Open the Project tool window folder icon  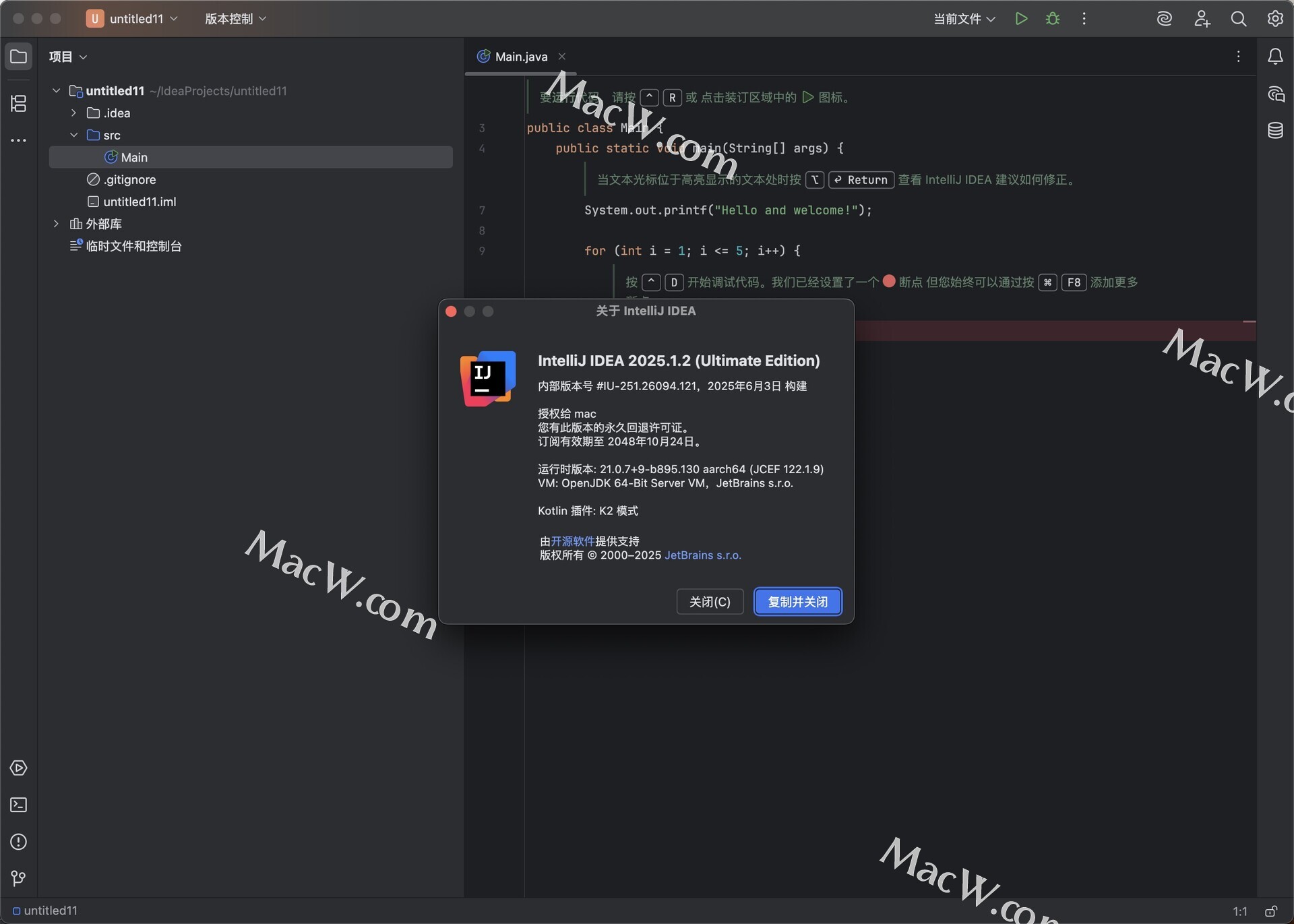coord(18,57)
